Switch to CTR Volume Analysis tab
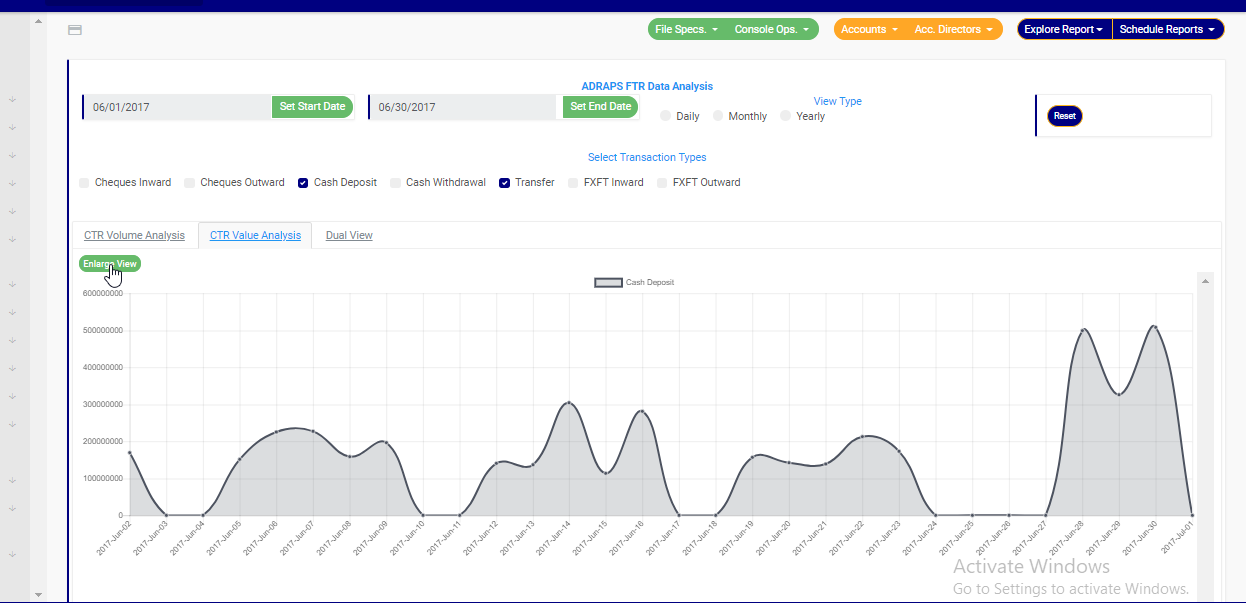Screen dimensions: 1246x603 [134, 235]
